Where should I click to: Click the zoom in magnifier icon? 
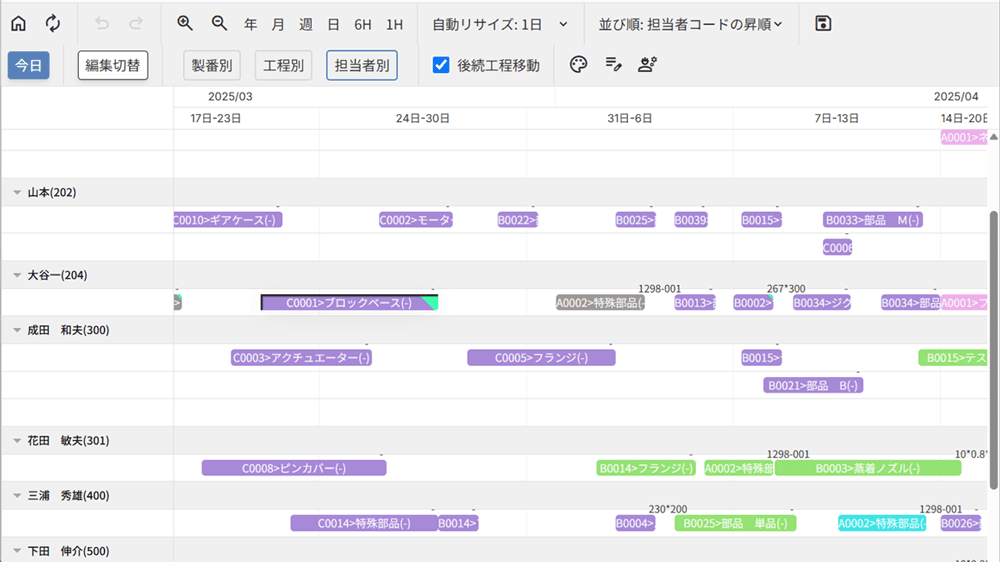185,23
